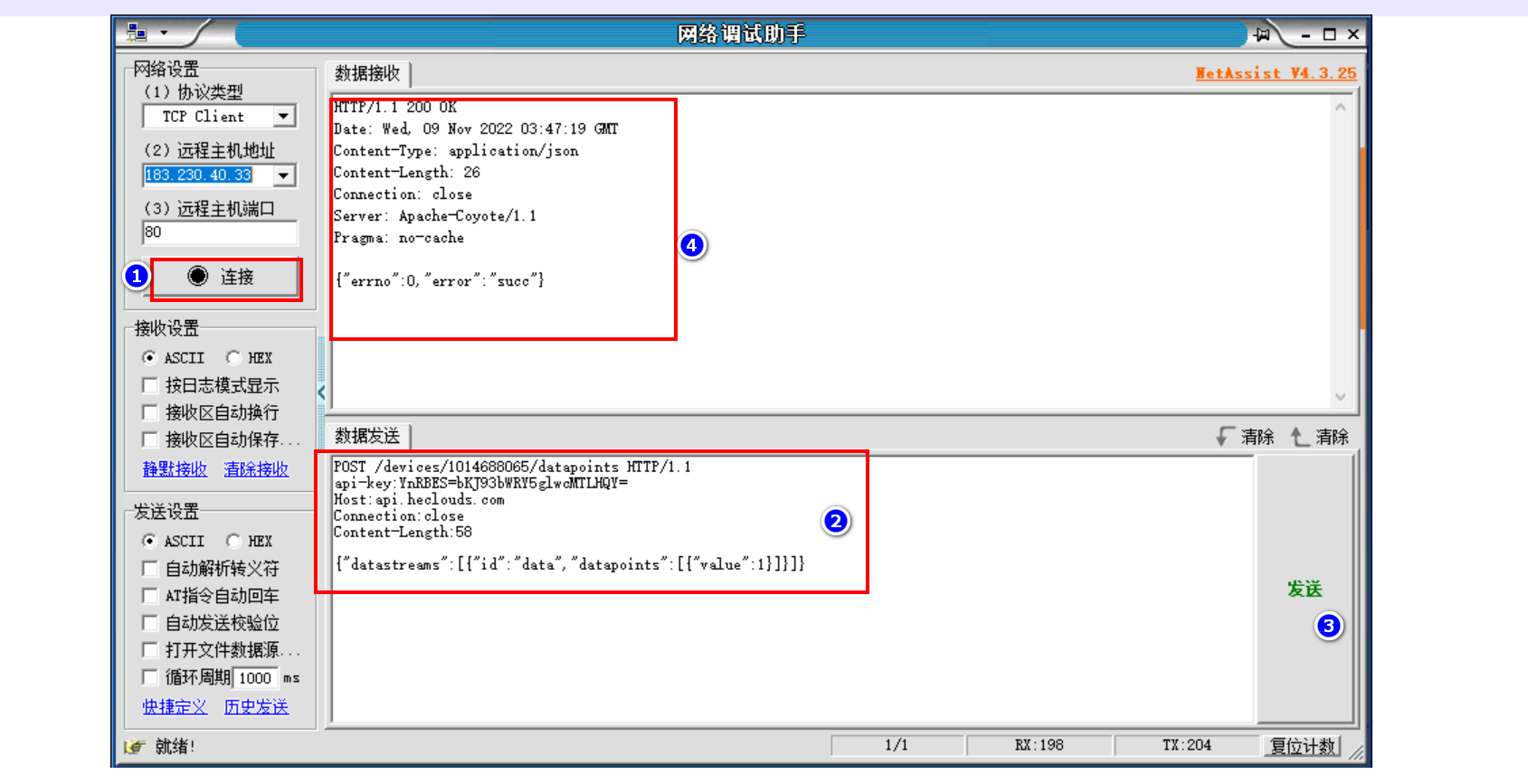Screen dimensions: 1528x784
Task: Click the remote host port field
Action: (x=220, y=232)
